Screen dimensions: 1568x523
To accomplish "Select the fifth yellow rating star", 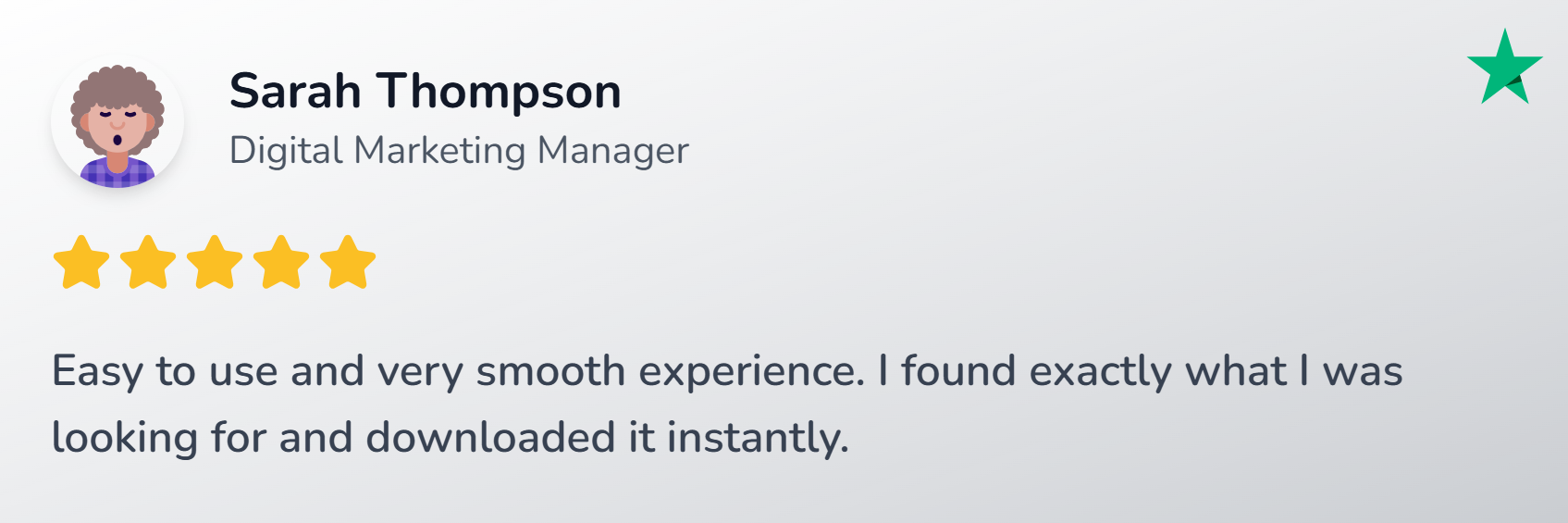I will (348, 262).
